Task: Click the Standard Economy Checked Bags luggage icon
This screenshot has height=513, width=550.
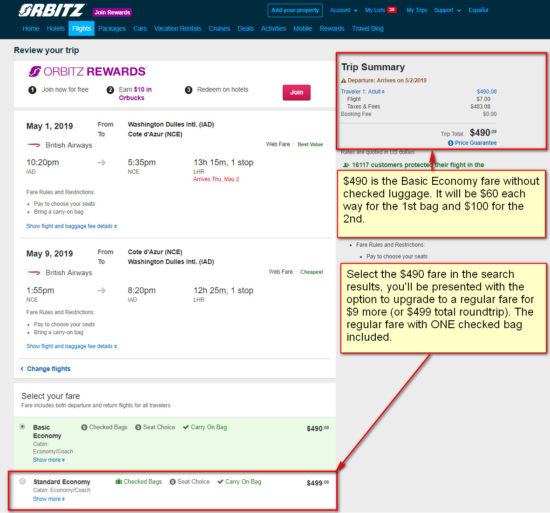Action: pyautogui.click(x=119, y=481)
